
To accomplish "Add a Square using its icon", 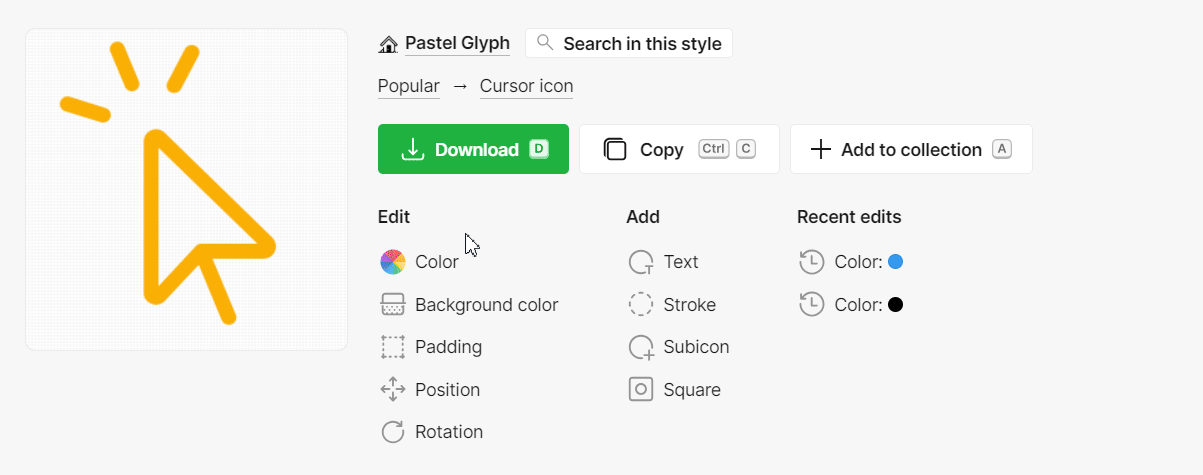I will click(x=641, y=390).
